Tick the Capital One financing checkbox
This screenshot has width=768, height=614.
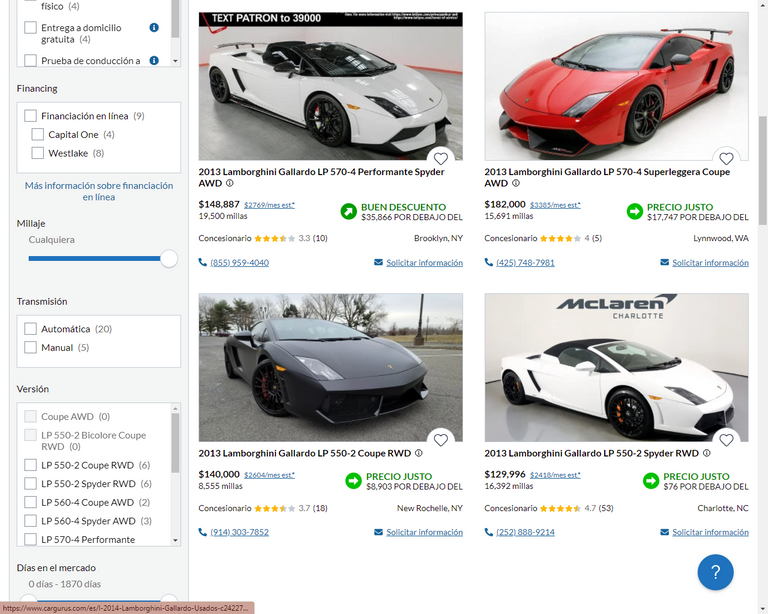click(x=38, y=135)
